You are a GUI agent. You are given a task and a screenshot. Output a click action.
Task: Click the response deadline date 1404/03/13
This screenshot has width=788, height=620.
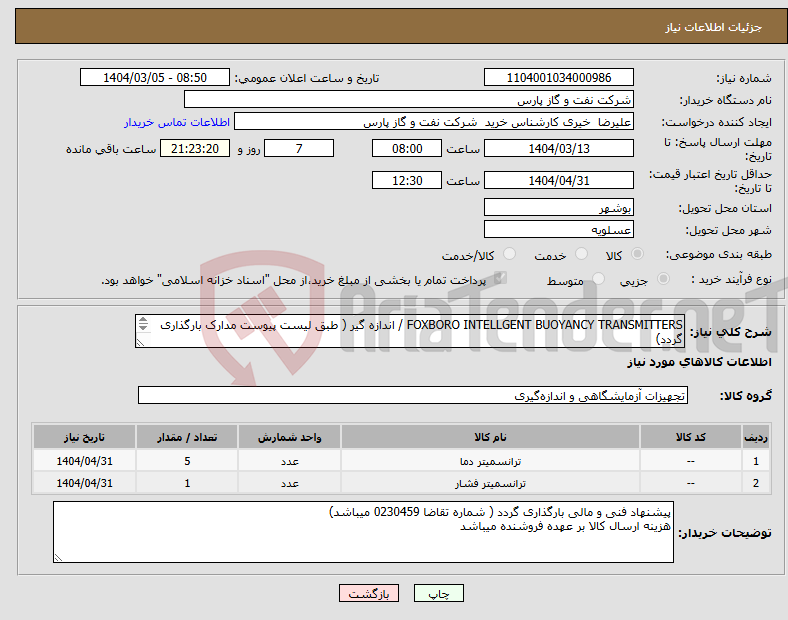click(x=559, y=148)
